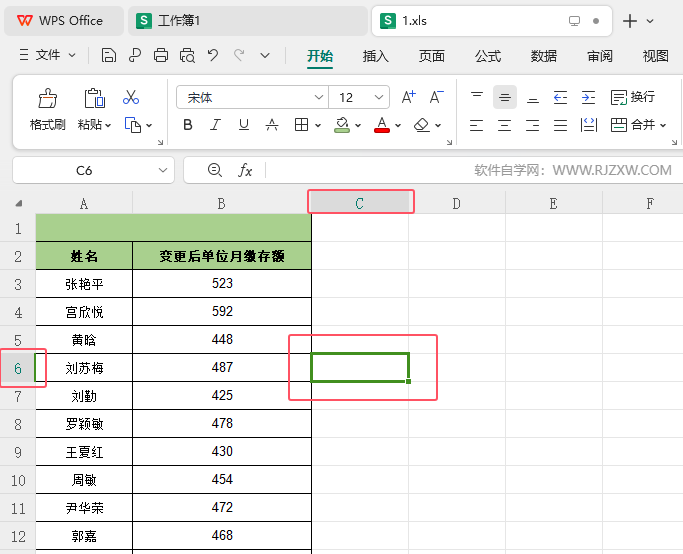Screen dimensions: 683x554
Task: Select column D header
Action: click(456, 203)
